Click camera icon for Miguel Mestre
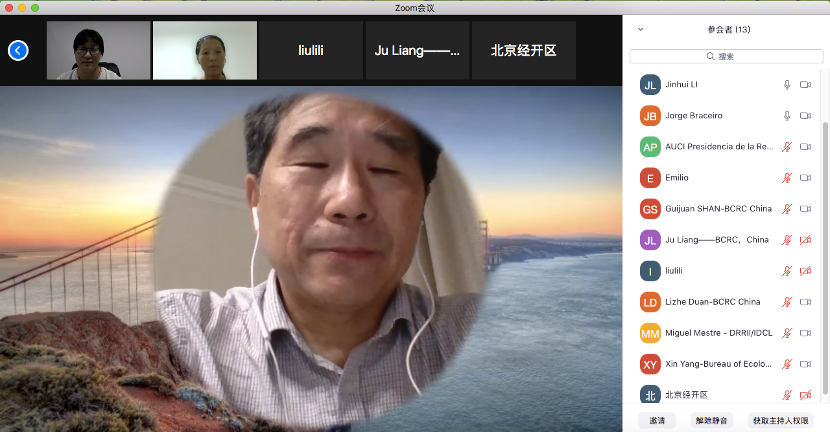The width and height of the screenshot is (830, 432). point(805,333)
